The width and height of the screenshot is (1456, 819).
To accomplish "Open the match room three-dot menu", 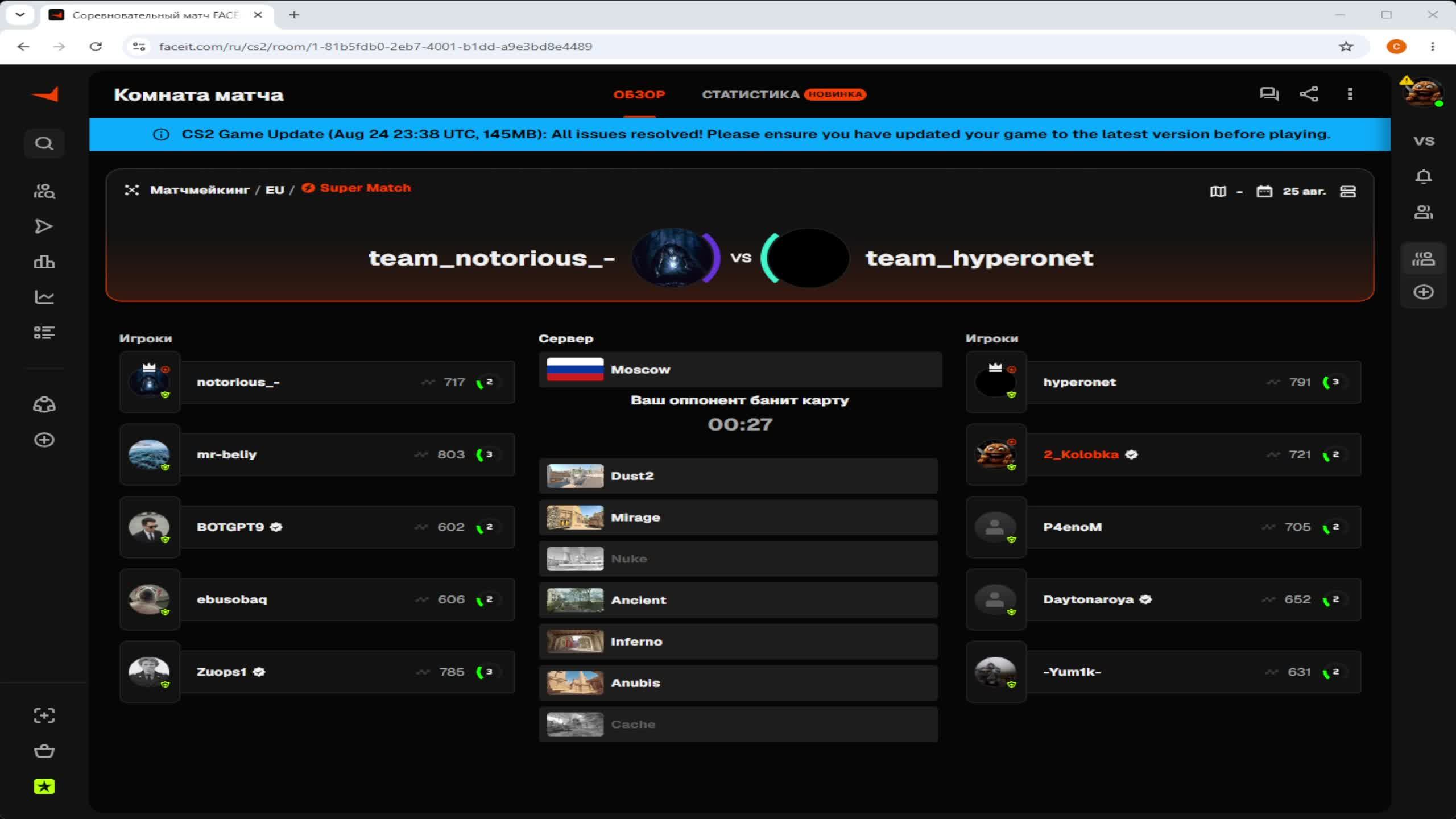I will click(1350, 94).
